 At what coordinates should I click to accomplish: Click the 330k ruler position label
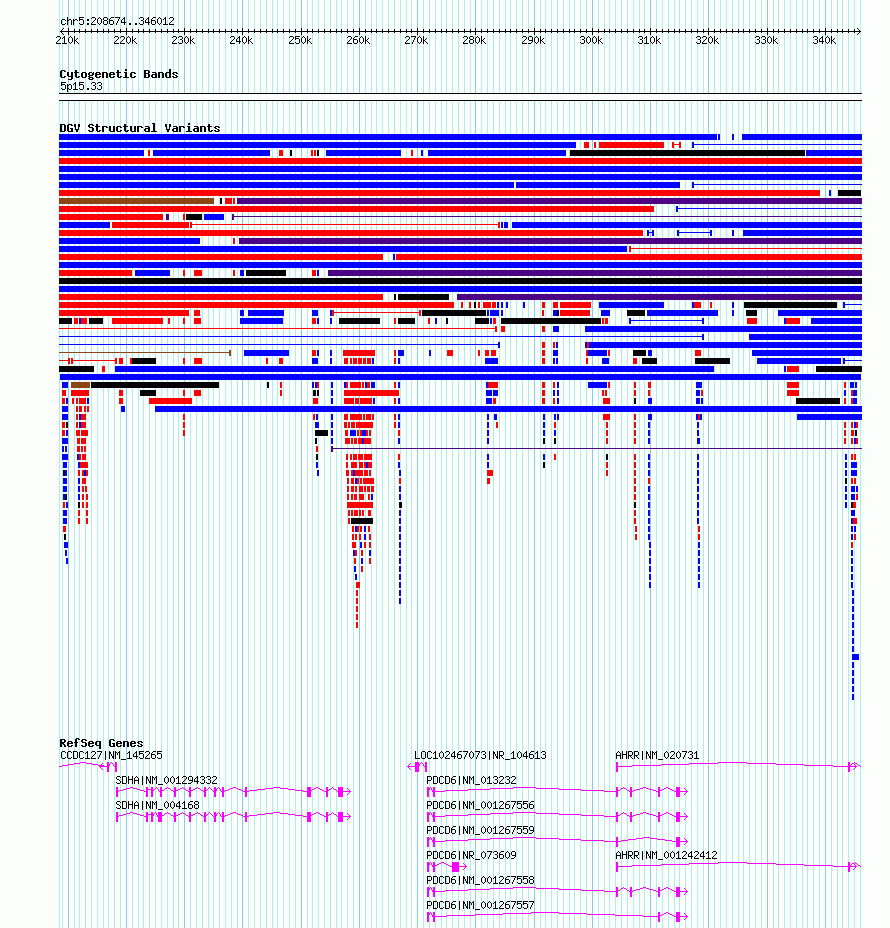click(x=766, y=40)
